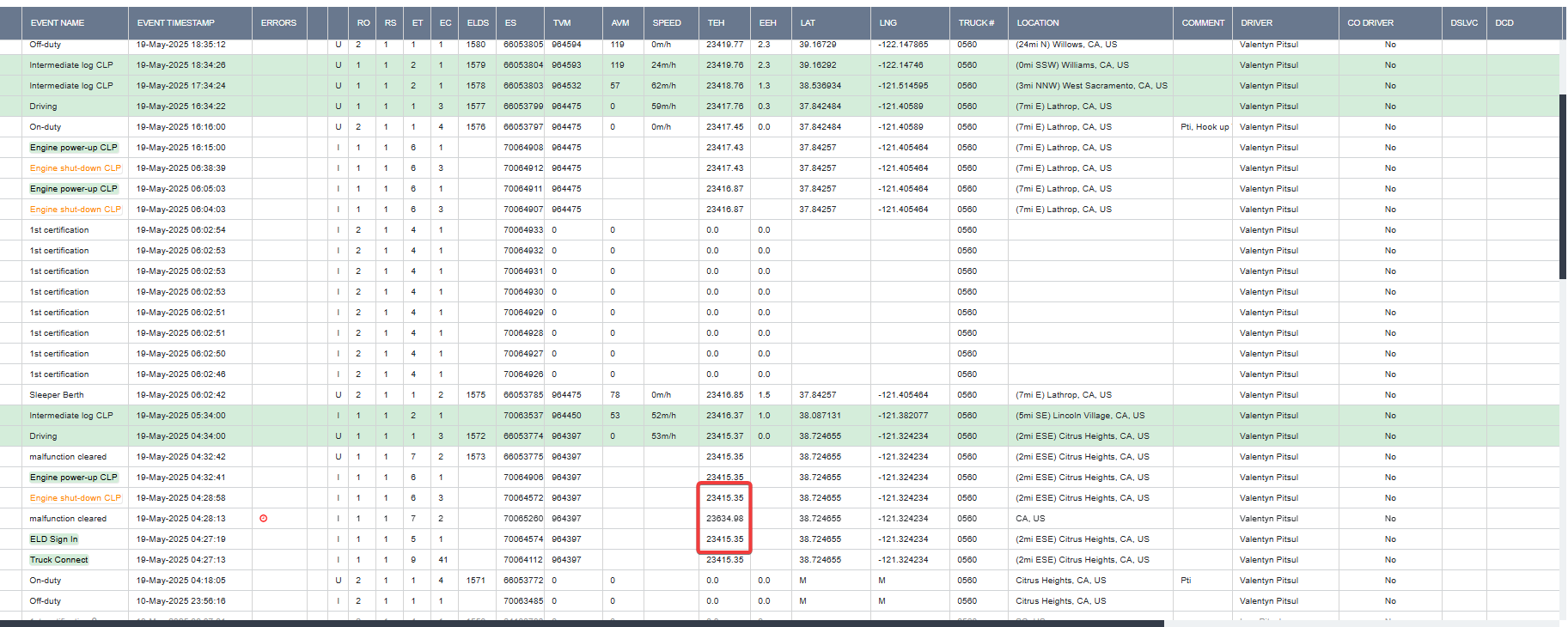Screen dimensions: 1568x627
Task: Click the DSLVC column header
Action: (x=1464, y=23)
